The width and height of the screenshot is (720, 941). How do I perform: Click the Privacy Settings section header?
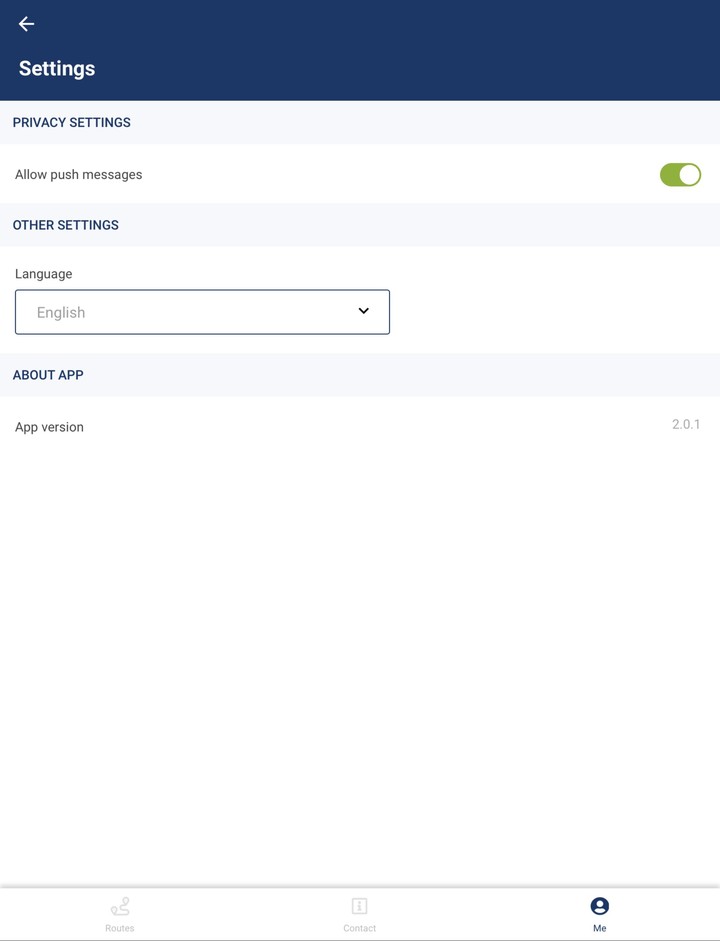point(72,123)
